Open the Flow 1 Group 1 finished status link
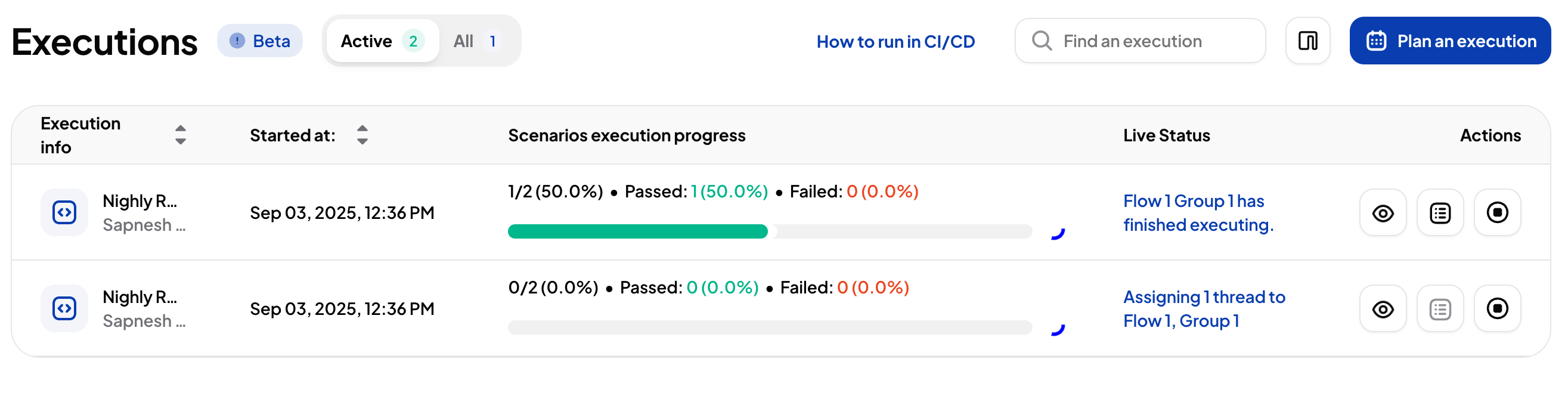Image resolution: width=1568 pixels, height=402 pixels. pyautogui.click(x=1197, y=212)
